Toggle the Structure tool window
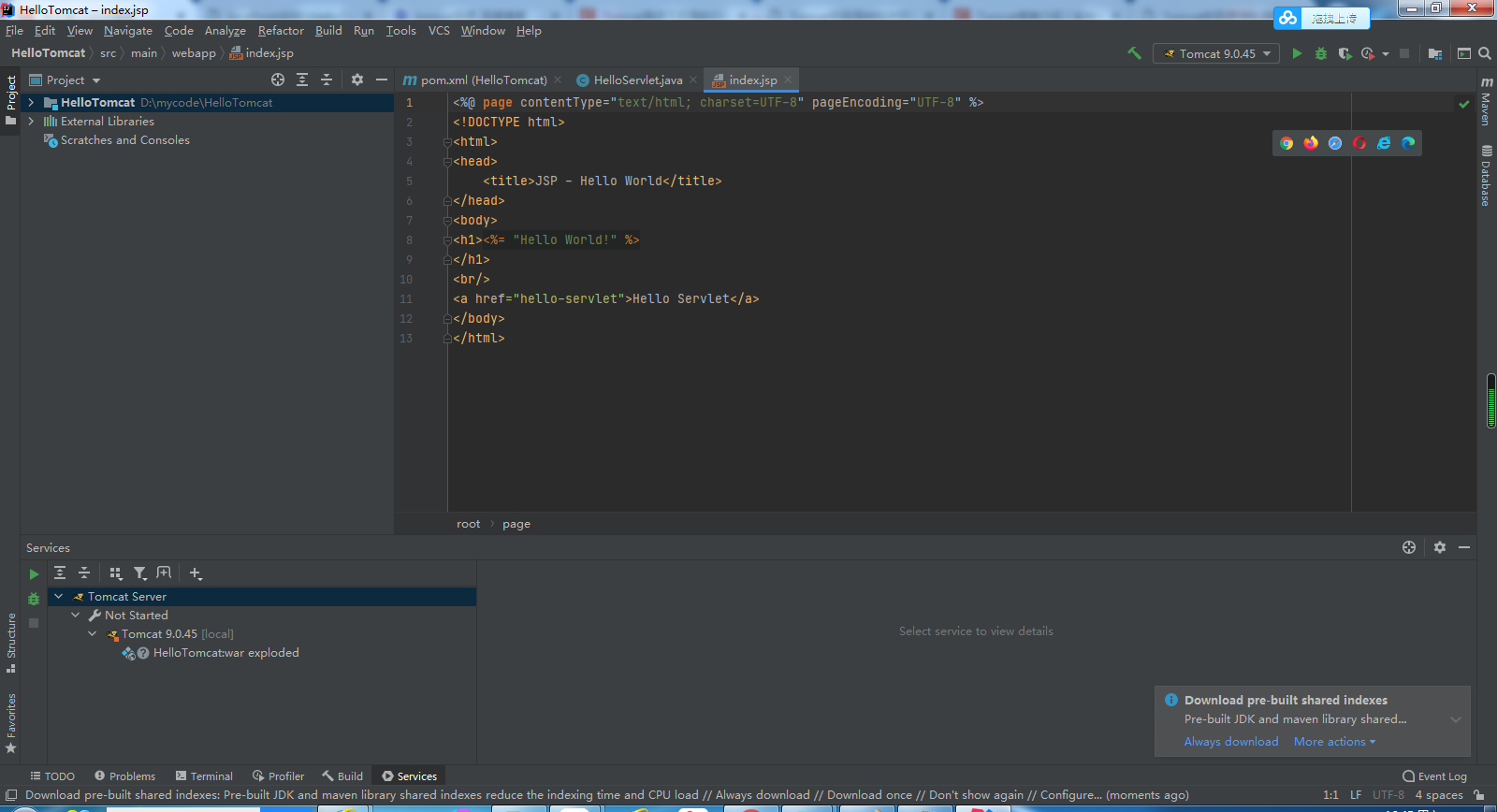1497x812 pixels. (11, 642)
